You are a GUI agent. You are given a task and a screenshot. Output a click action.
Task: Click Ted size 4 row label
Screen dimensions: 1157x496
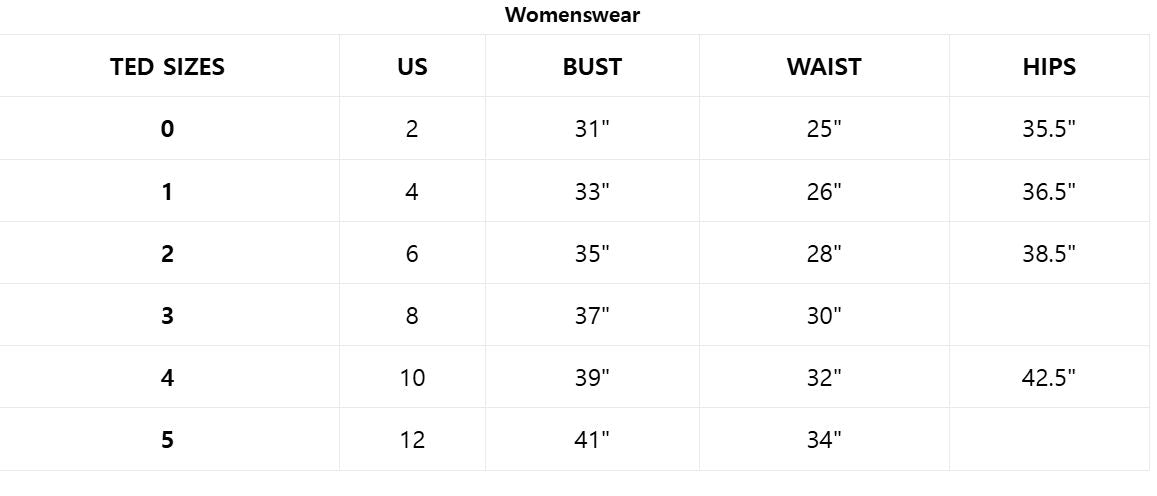167,378
